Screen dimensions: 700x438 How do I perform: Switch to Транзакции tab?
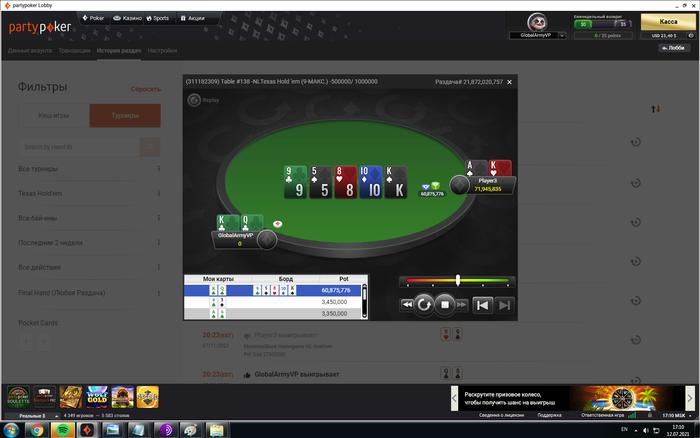[74, 51]
